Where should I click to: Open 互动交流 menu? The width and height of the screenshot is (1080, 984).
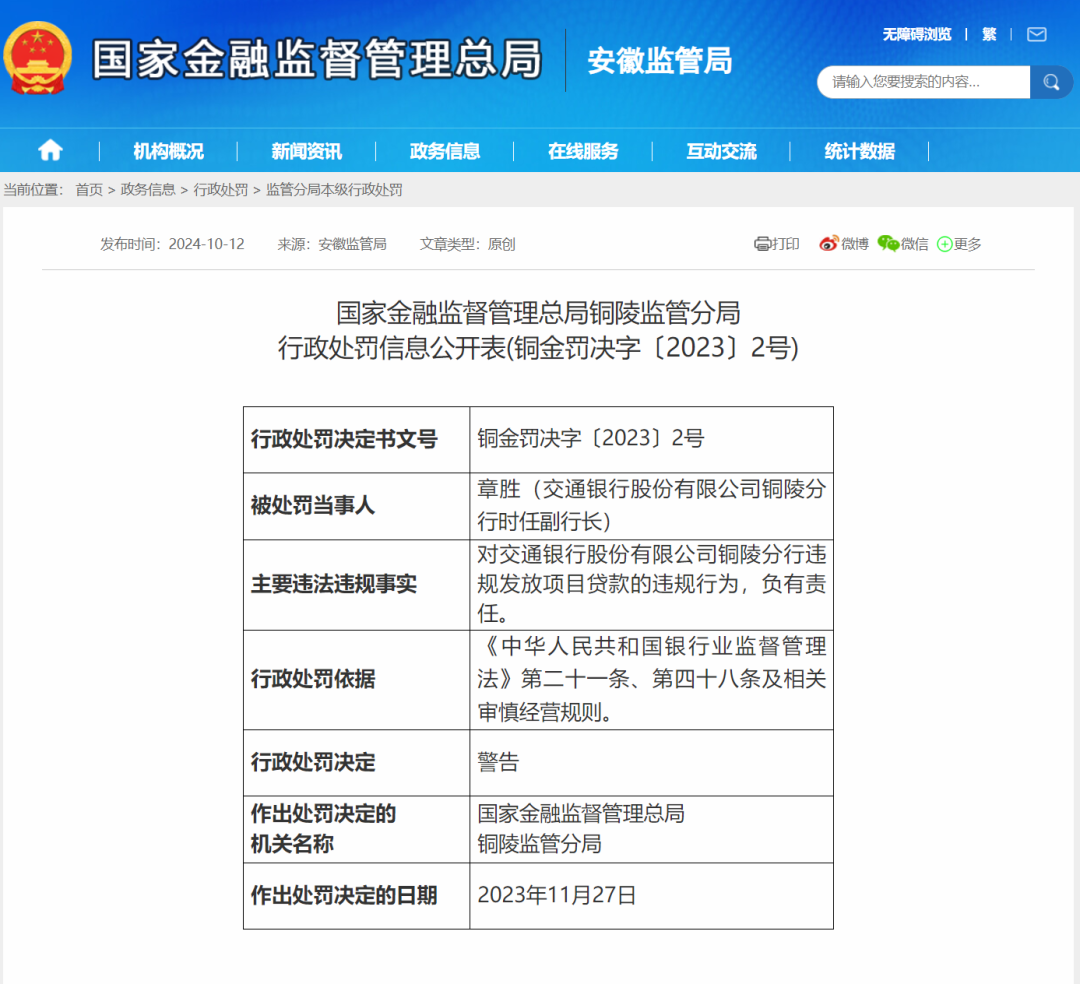click(x=721, y=151)
